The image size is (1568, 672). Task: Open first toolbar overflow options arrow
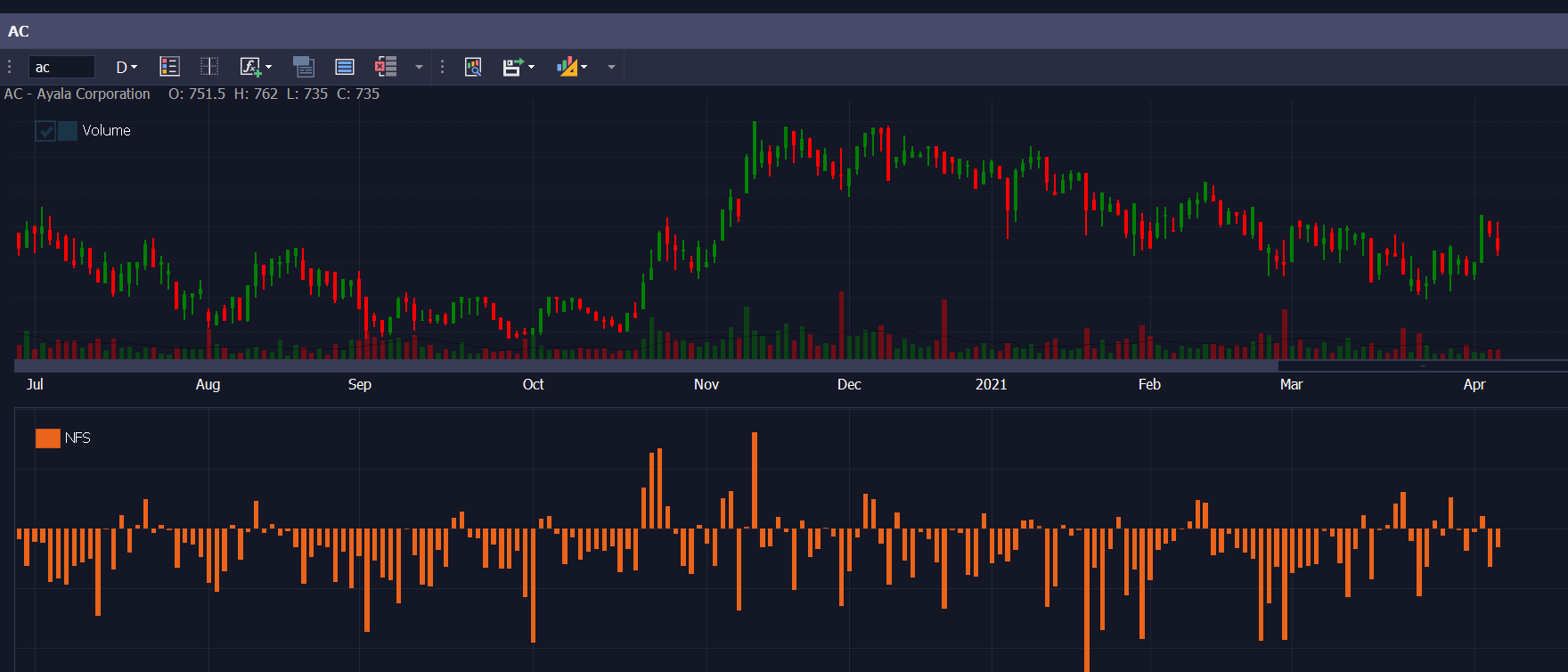click(419, 67)
